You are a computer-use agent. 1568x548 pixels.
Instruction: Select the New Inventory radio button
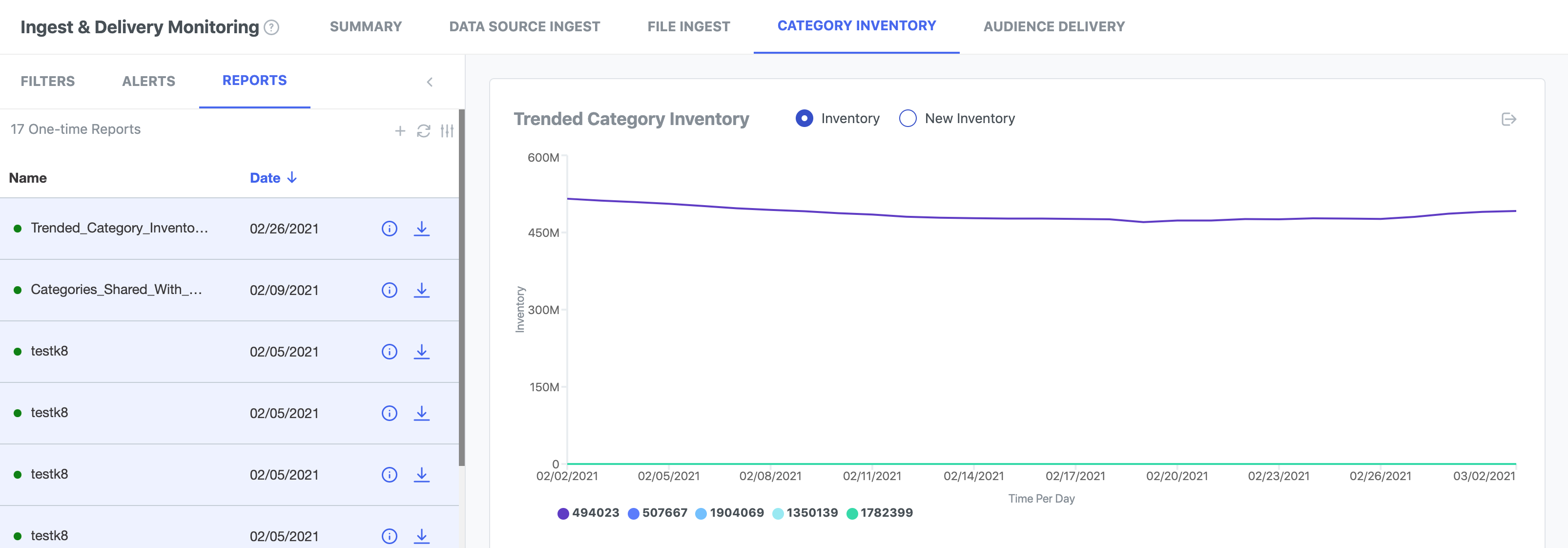(908, 119)
